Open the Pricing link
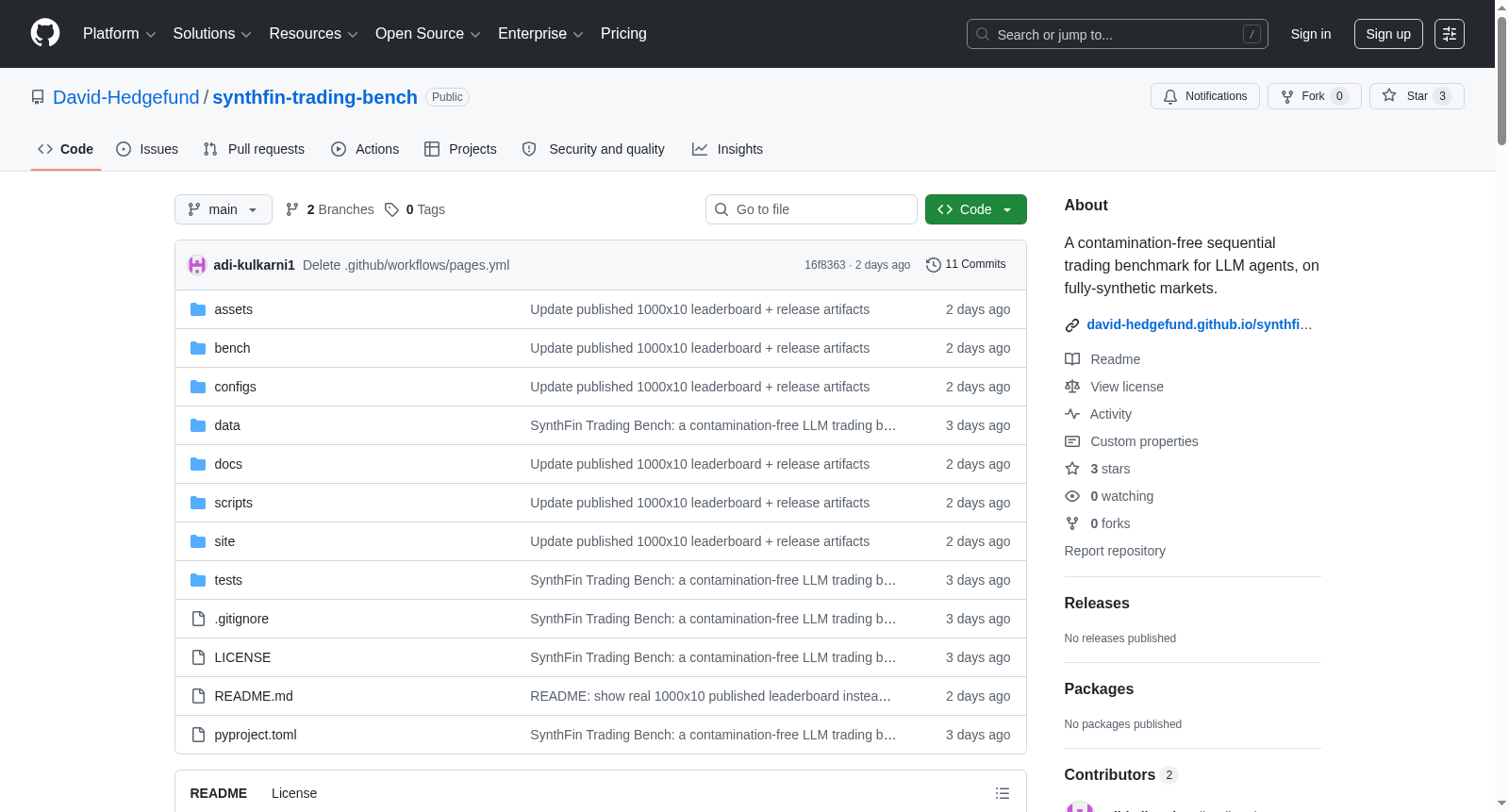This screenshot has width=1509, height=812. coord(623,34)
